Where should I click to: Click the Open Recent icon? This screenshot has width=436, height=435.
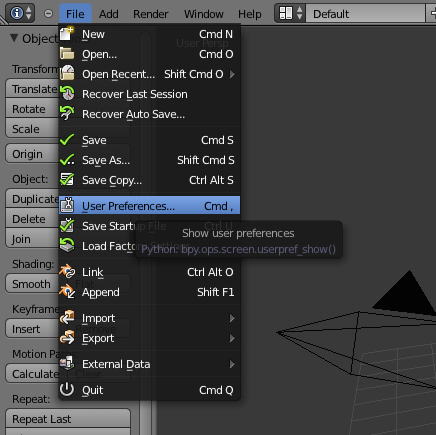click(x=67, y=73)
